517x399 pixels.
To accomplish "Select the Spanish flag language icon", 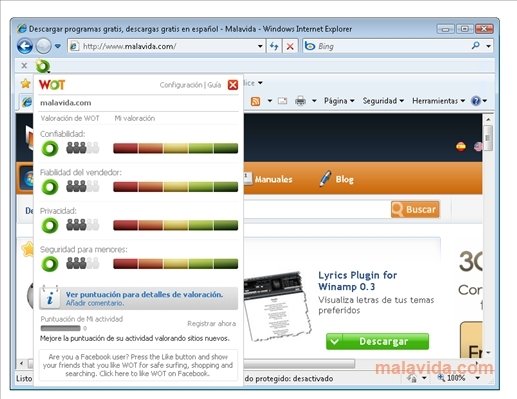I will (x=461, y=146).
